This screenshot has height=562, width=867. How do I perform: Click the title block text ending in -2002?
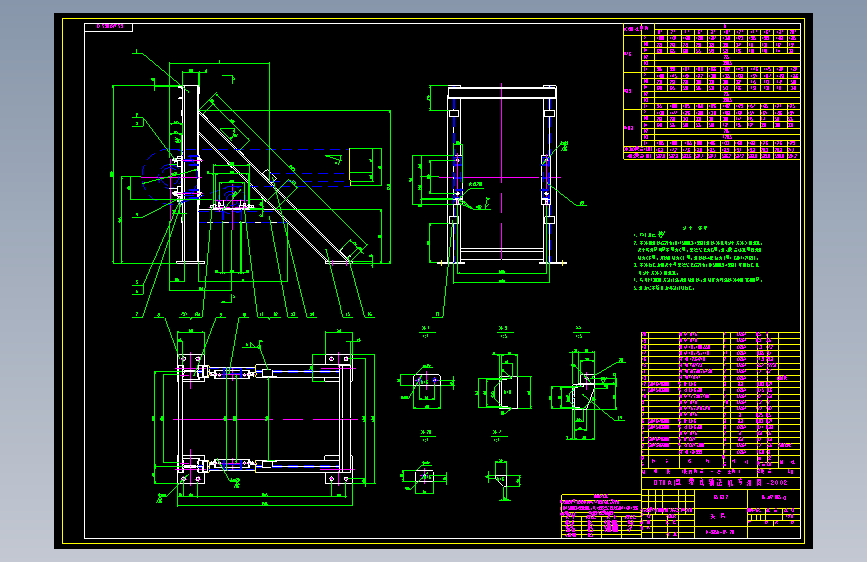tap(720, 482)
